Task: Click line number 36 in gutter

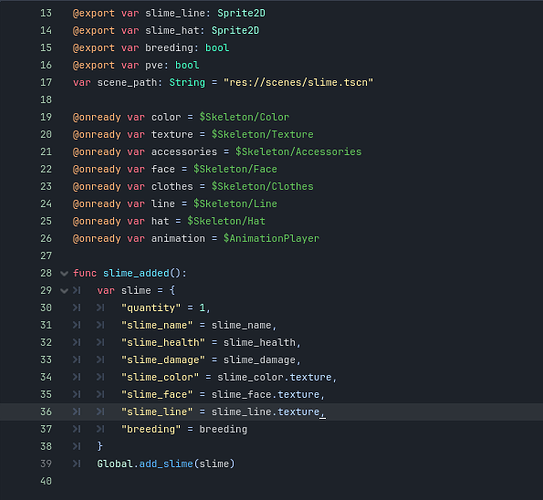Action: click(x=46, y=412)
